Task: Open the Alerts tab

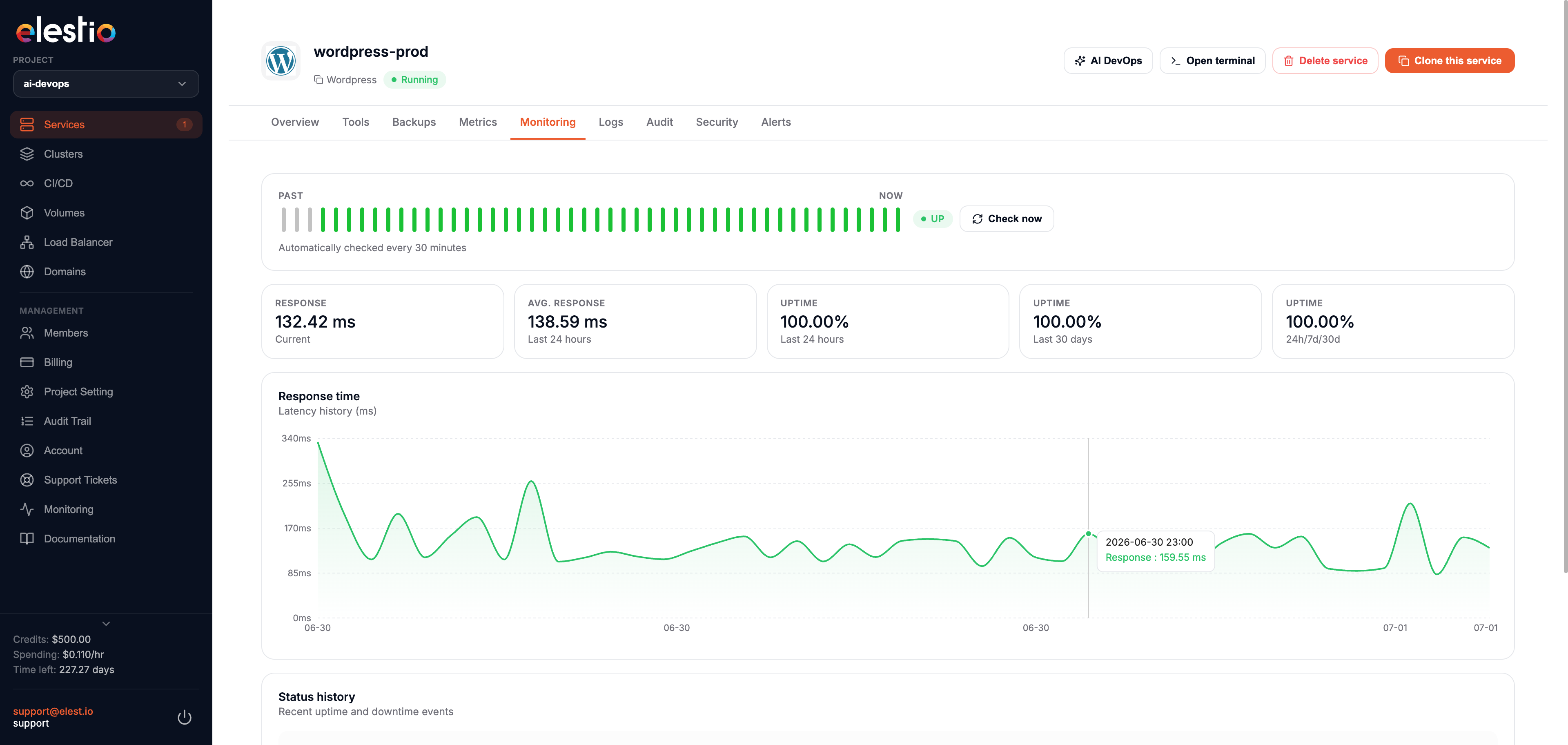Action: pyautogui.click(x=775, y=123)
